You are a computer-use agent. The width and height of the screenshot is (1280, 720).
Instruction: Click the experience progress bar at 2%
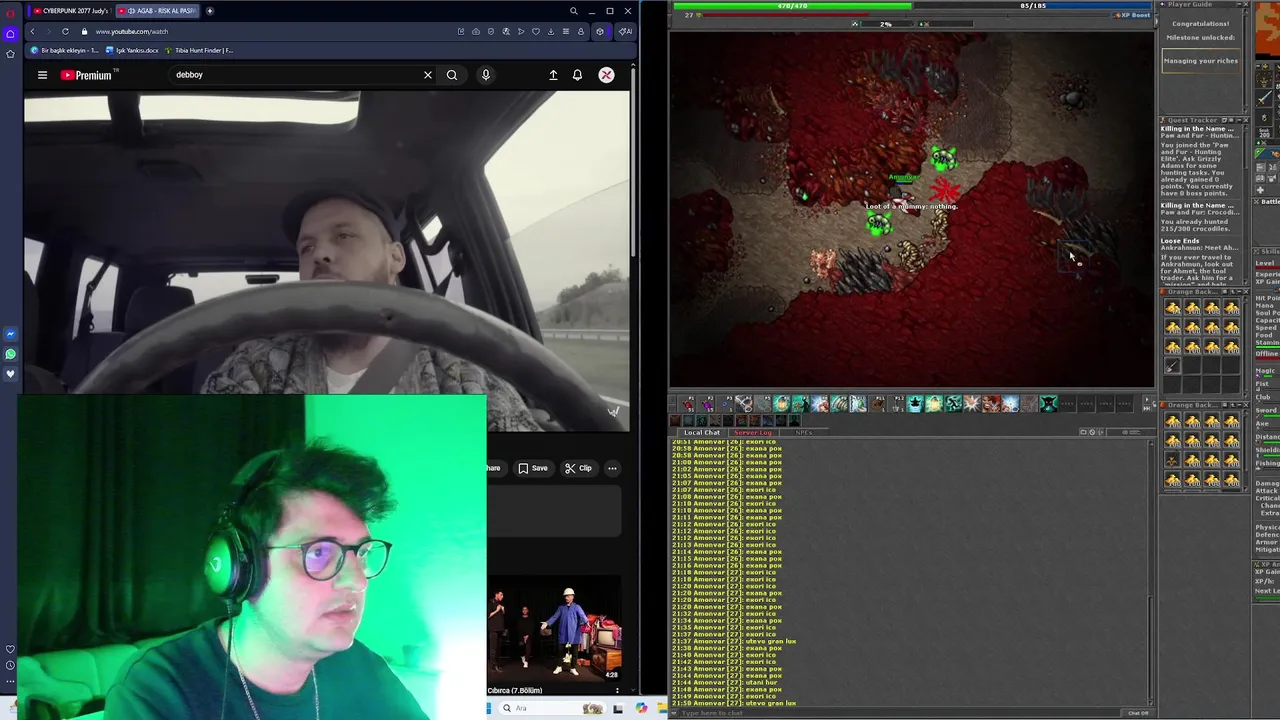point(885,24)
